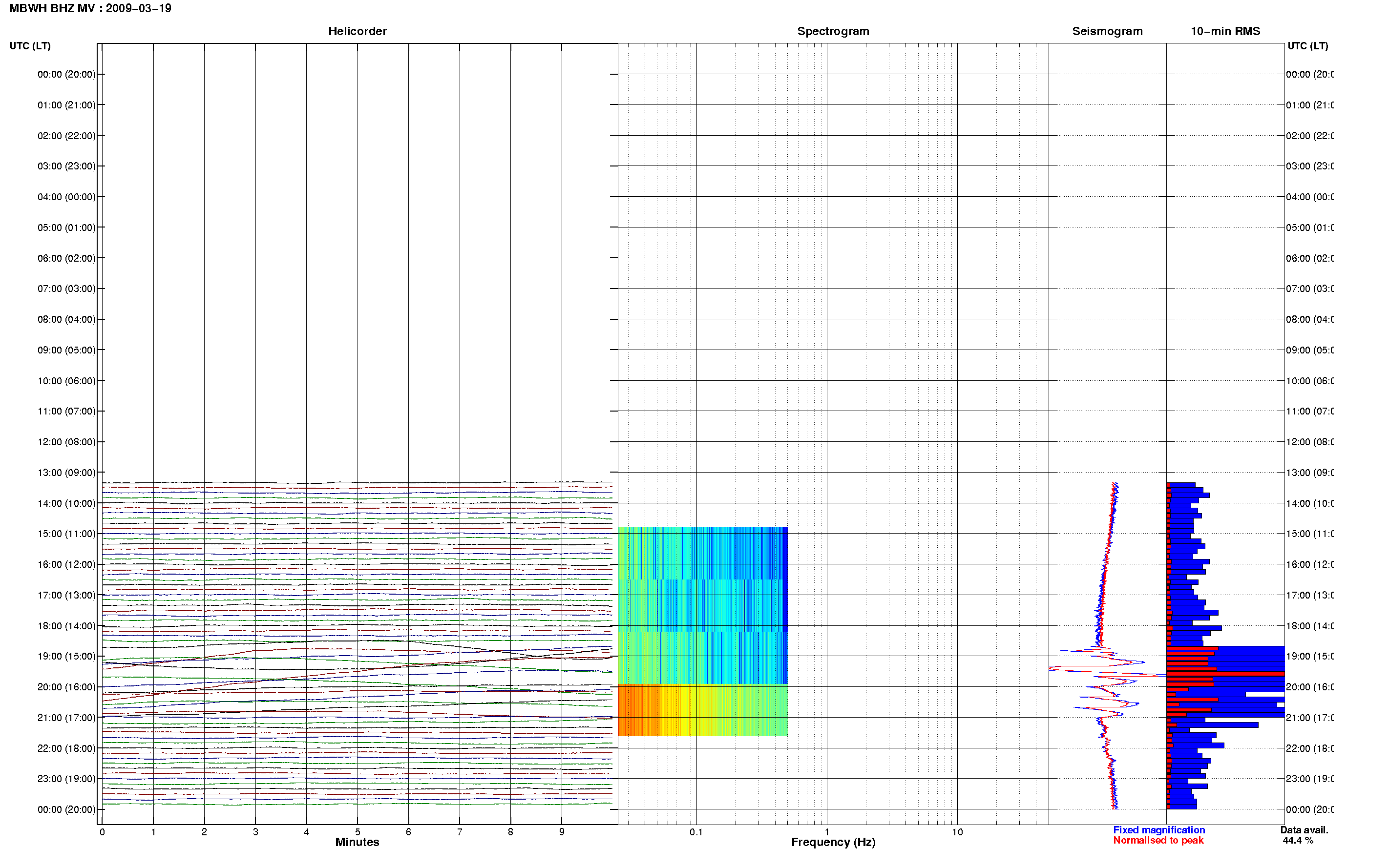Select the '10-min RMS' panel heading

[1225, 31]
